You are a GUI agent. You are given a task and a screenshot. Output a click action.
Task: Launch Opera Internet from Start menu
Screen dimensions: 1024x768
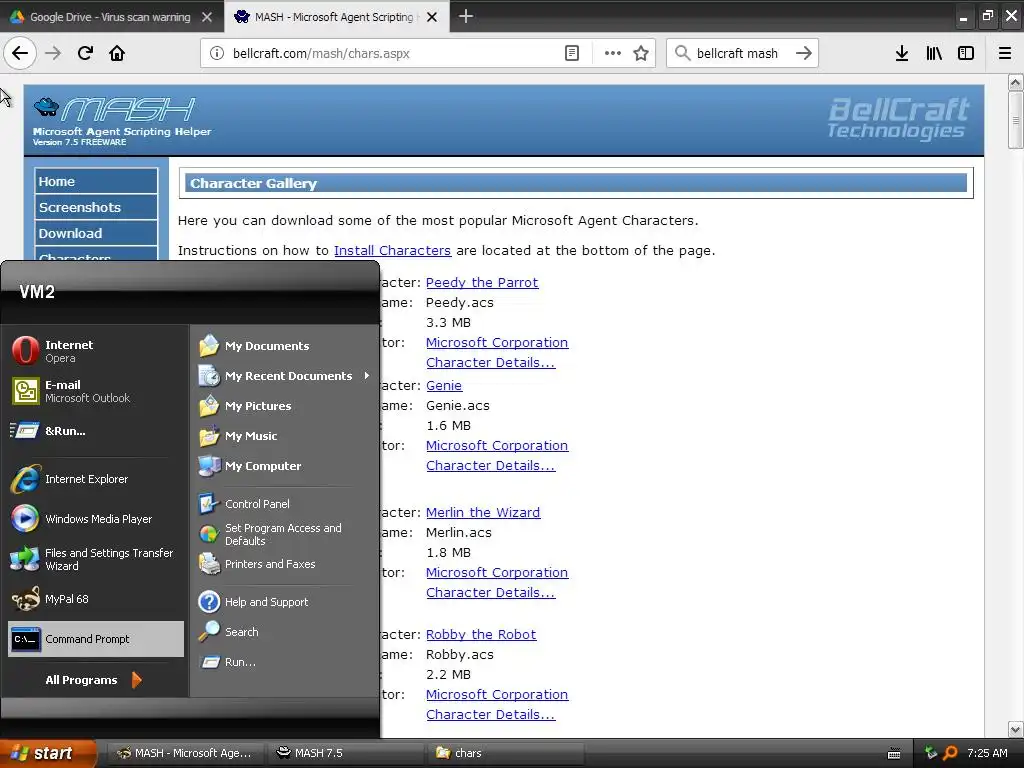point(96,351)
